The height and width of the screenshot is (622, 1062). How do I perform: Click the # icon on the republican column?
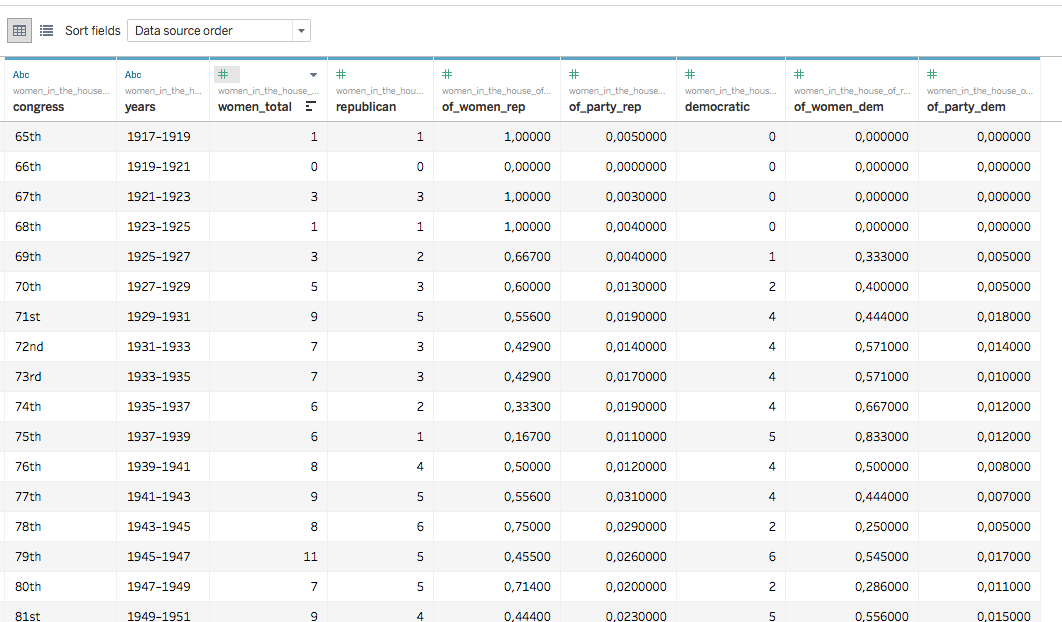(340, 74)
